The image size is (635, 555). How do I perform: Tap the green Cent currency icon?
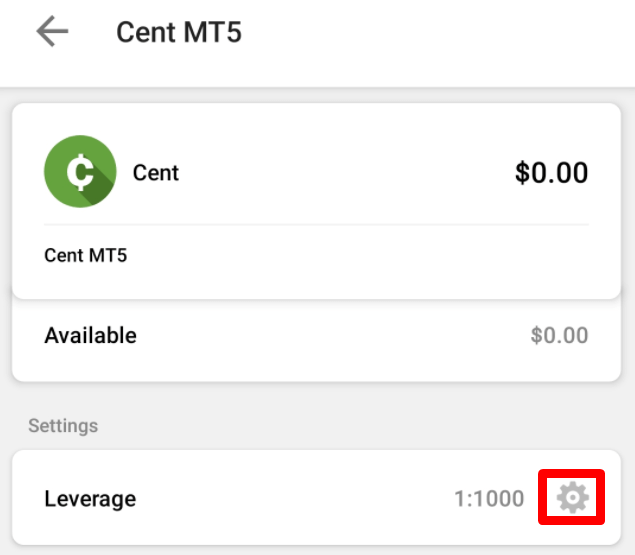(x=79, y=172)
